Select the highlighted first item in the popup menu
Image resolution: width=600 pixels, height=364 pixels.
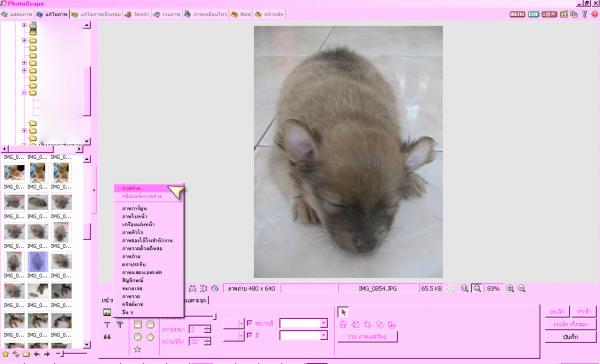tap(142, 188)
